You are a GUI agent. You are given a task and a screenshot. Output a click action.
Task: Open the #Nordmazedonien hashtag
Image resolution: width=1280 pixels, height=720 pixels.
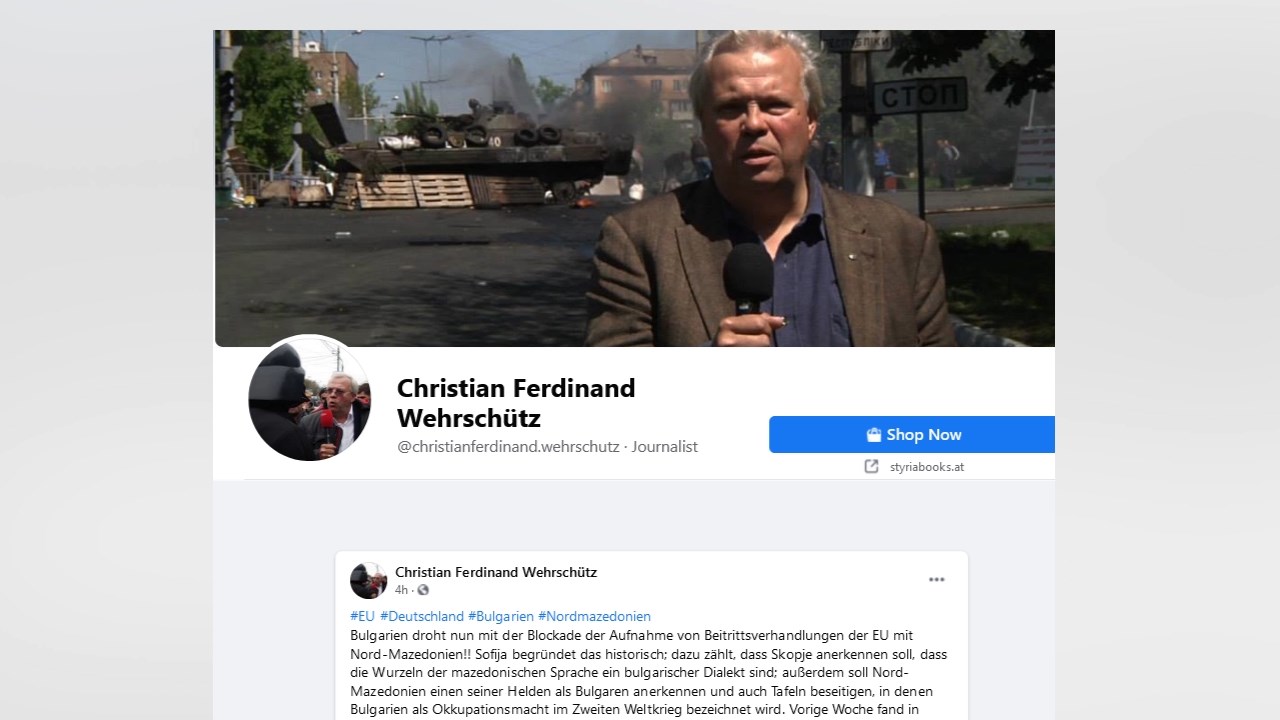coord(594,616)
